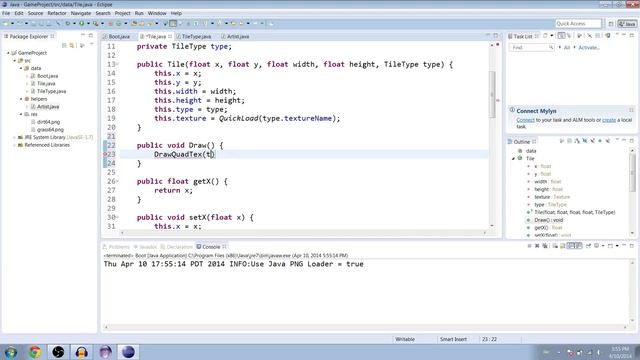Click New Task icon in Task List
The image size is (640, 360).
[545, 36]
